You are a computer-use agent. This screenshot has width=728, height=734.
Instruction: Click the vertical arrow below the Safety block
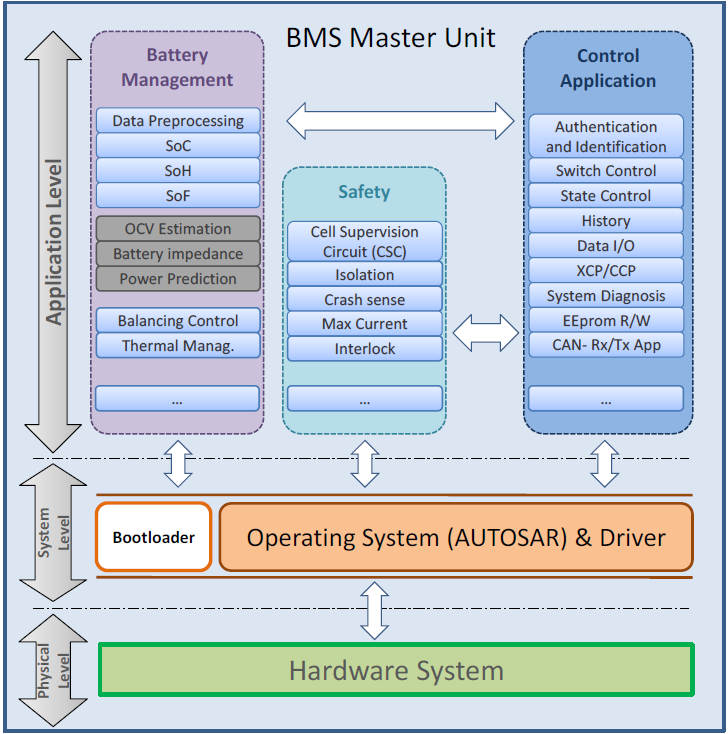click(x=366, y=462)
